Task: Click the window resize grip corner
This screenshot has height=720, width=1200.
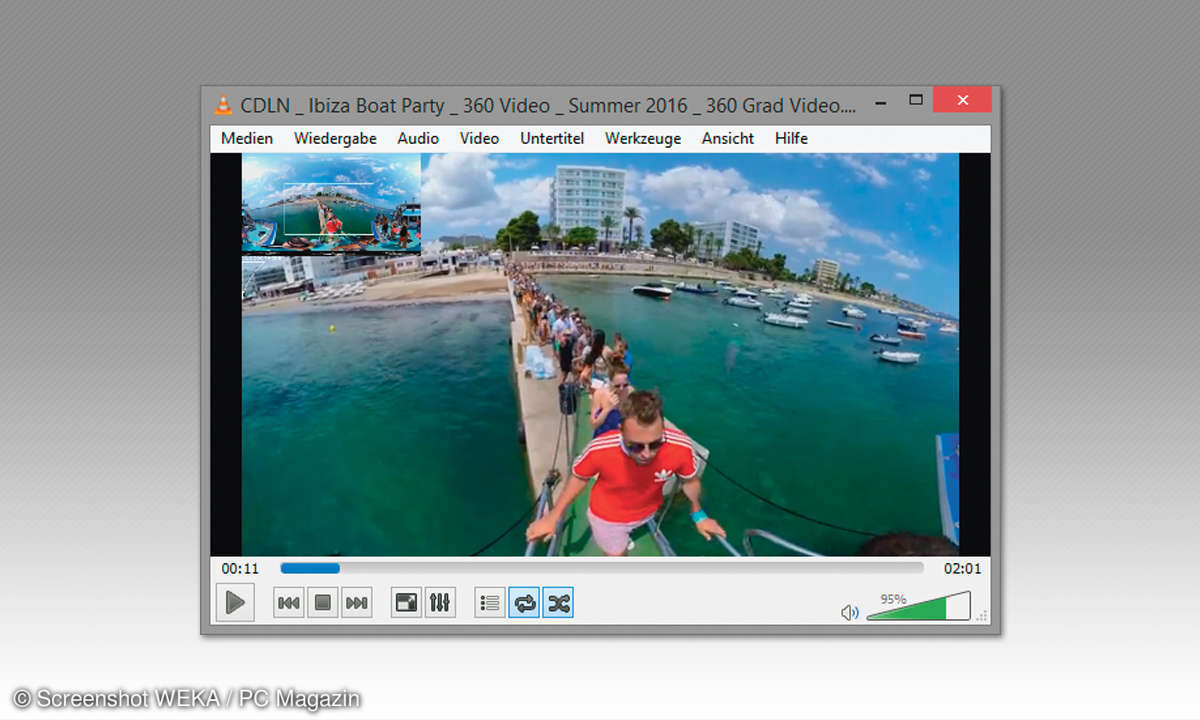Action: click(x=981, y=615)
